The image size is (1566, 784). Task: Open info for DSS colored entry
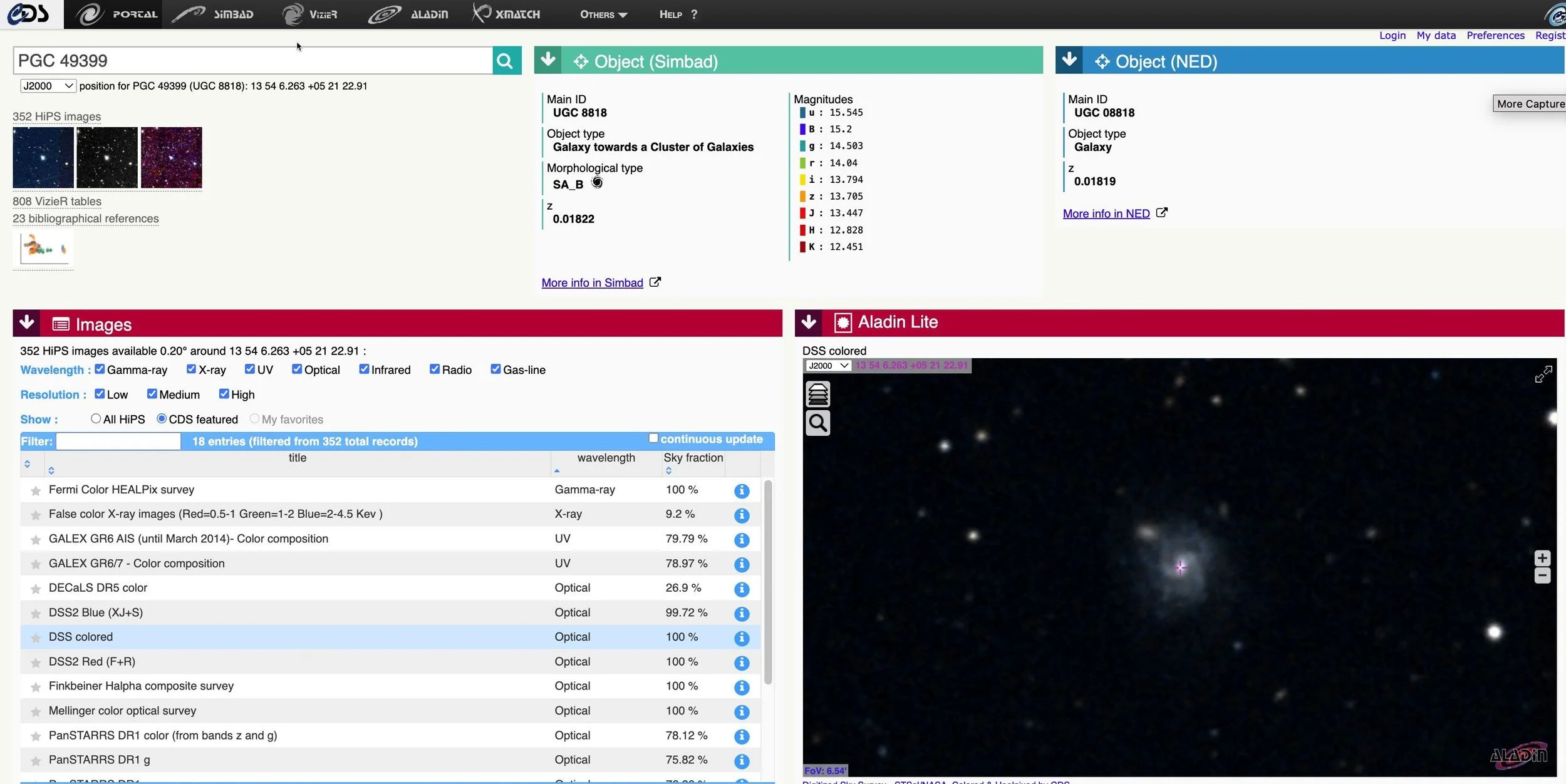pos(742,637)
